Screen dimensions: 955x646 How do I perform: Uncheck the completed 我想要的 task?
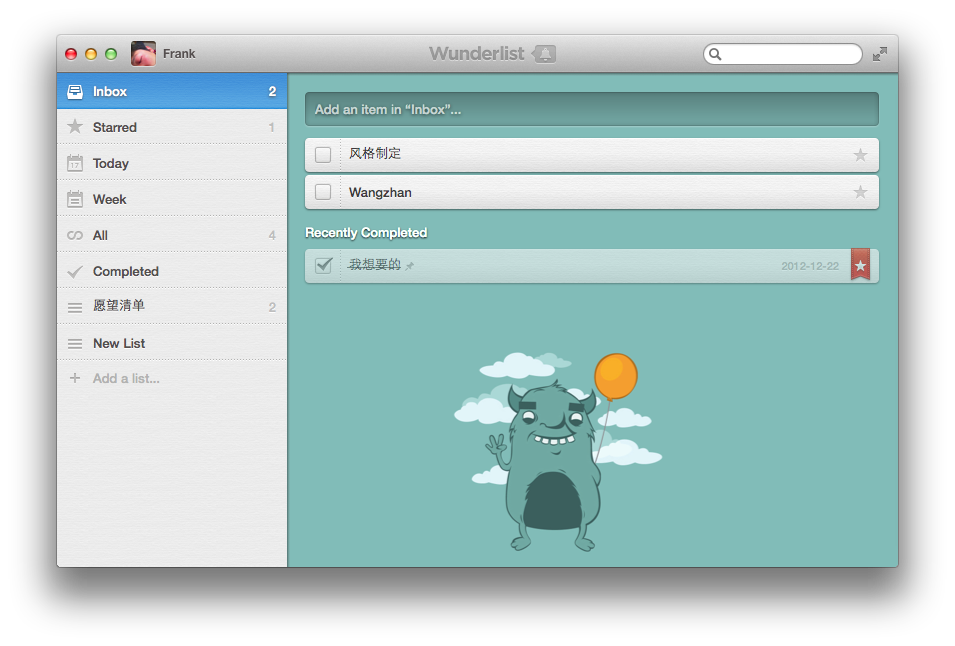click(x=323, y=265)
